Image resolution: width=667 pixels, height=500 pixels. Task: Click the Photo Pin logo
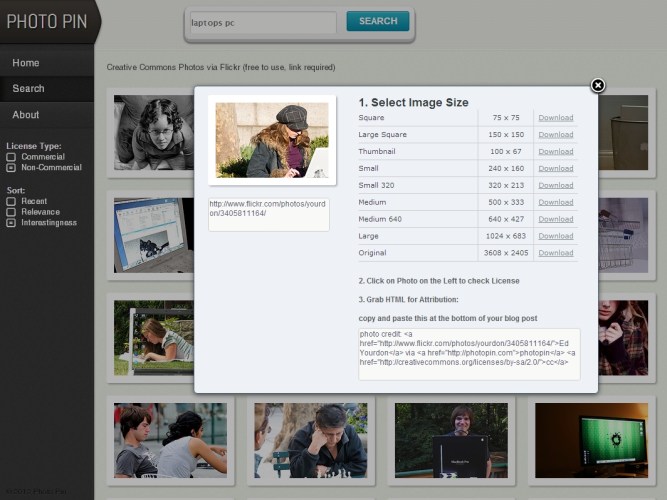(47, 21)
